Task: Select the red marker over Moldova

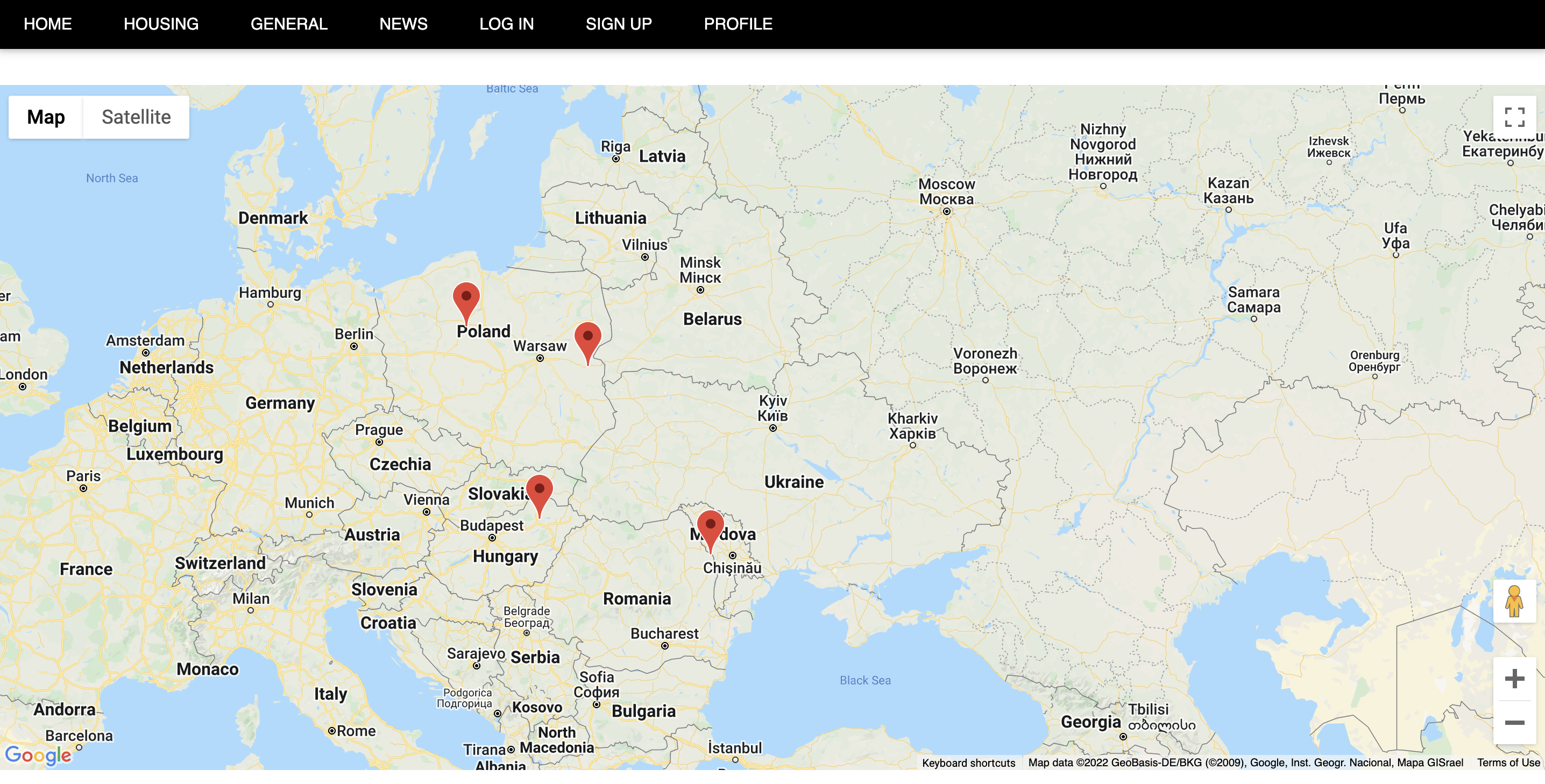Action: click(x=710, y=528)
